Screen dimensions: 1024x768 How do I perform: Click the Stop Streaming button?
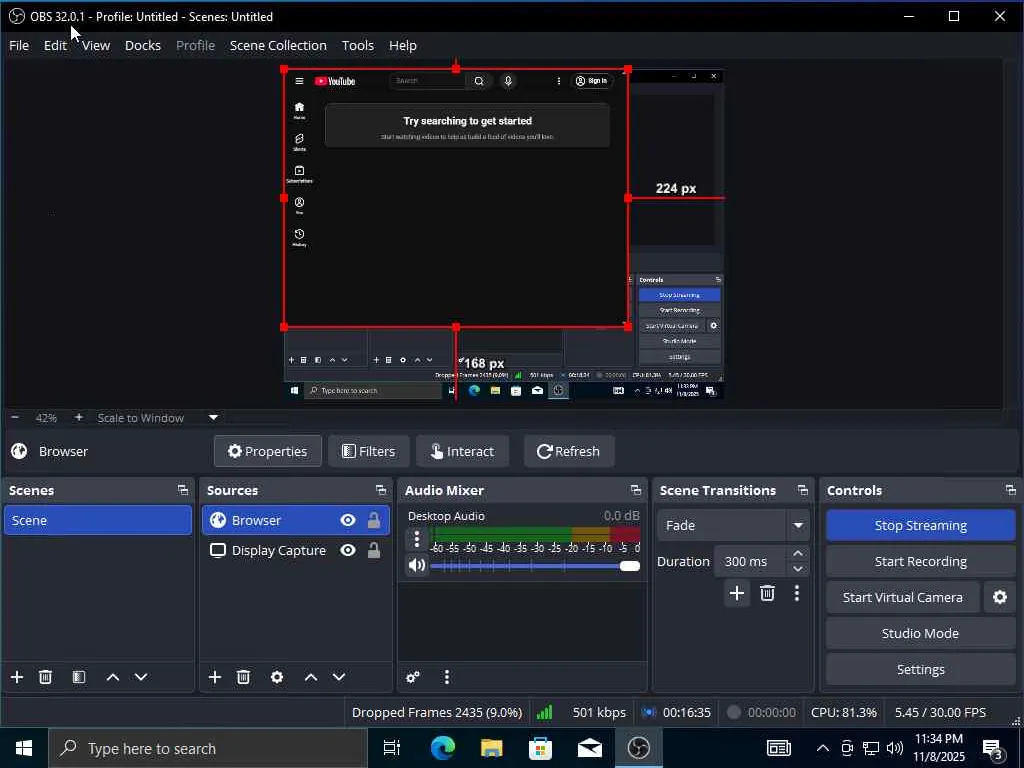(920, 525)
